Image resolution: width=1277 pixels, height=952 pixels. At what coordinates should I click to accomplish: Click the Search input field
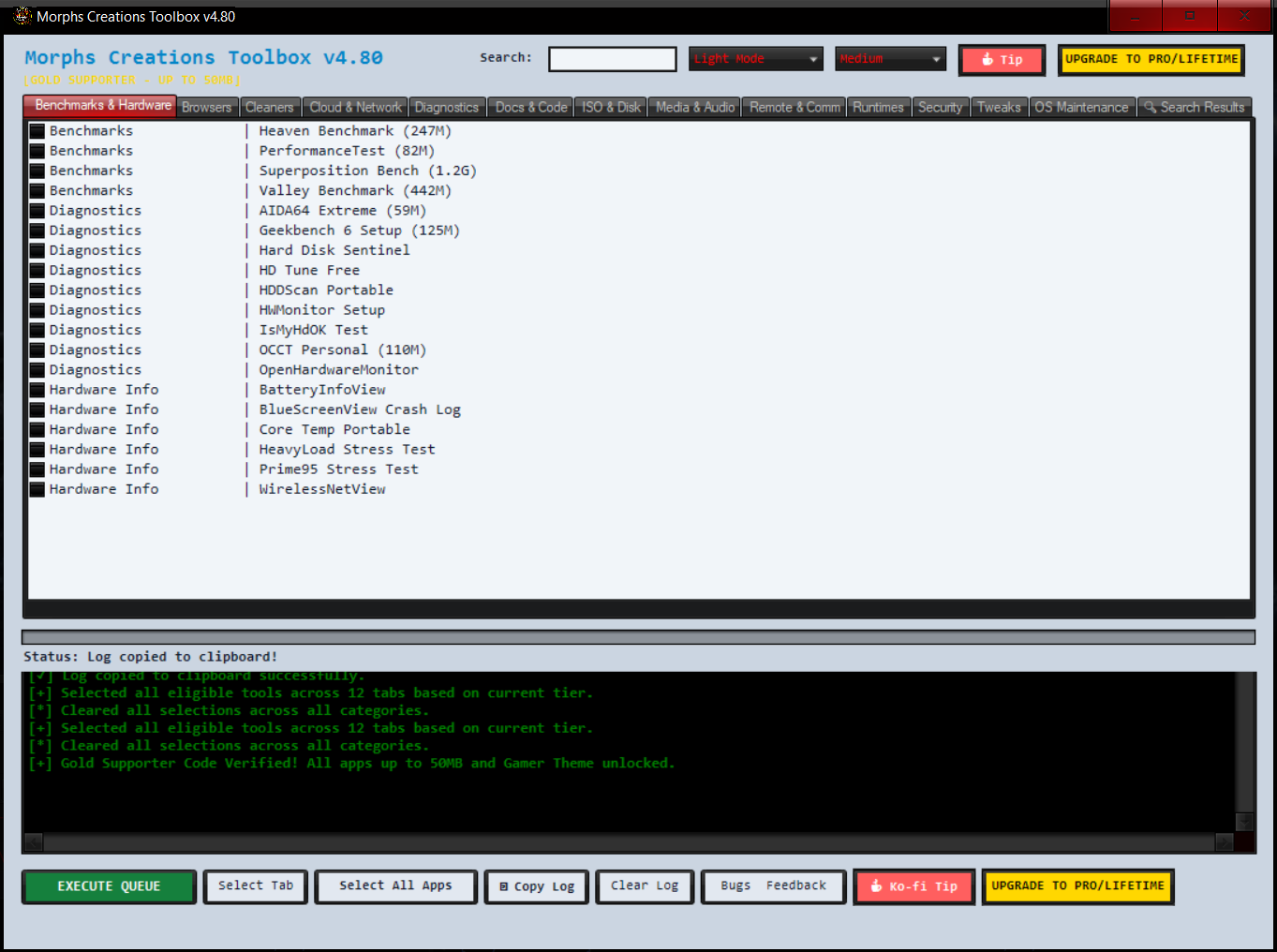[x=613, y=59]
